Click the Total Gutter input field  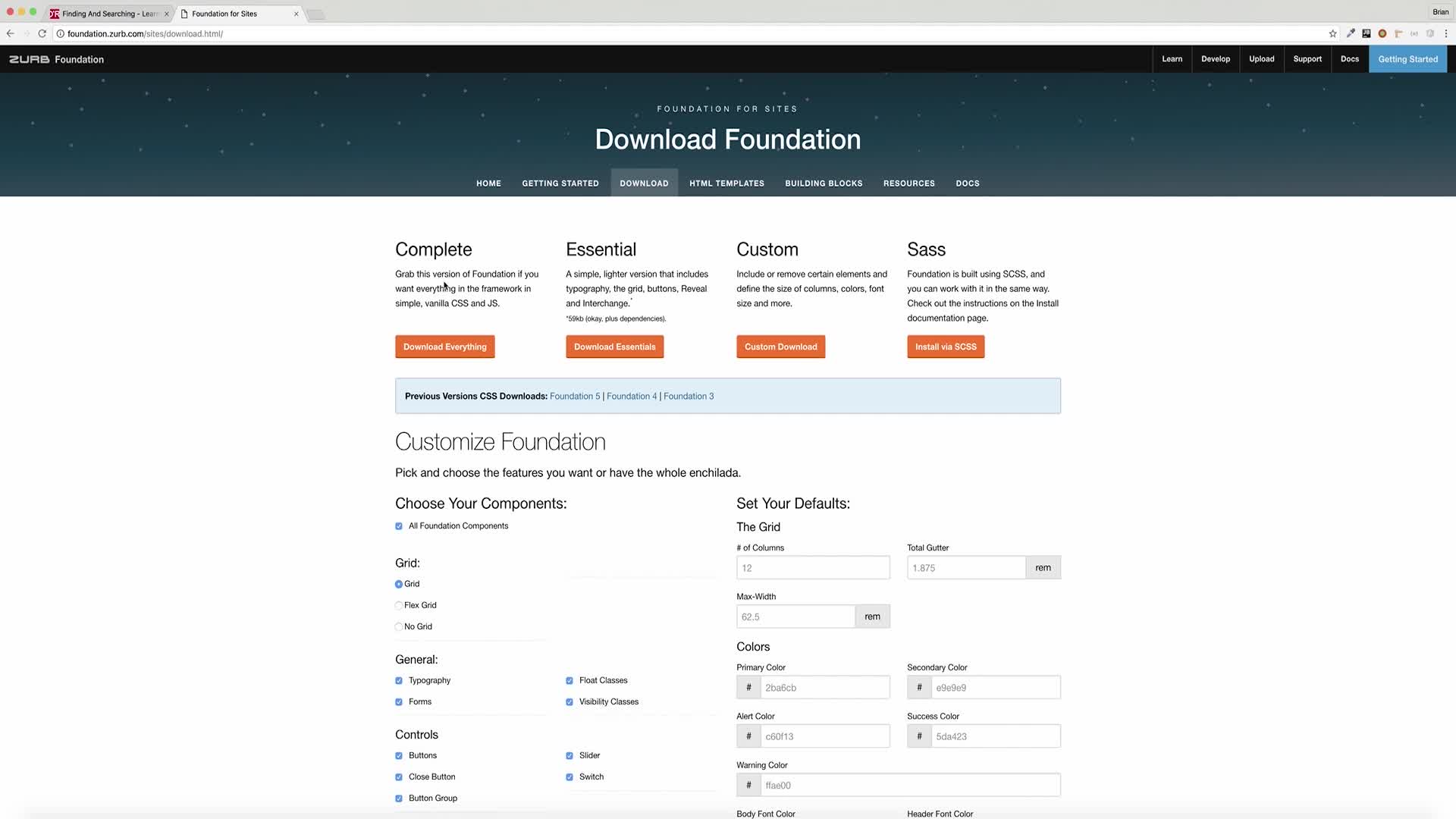point(966,568)
